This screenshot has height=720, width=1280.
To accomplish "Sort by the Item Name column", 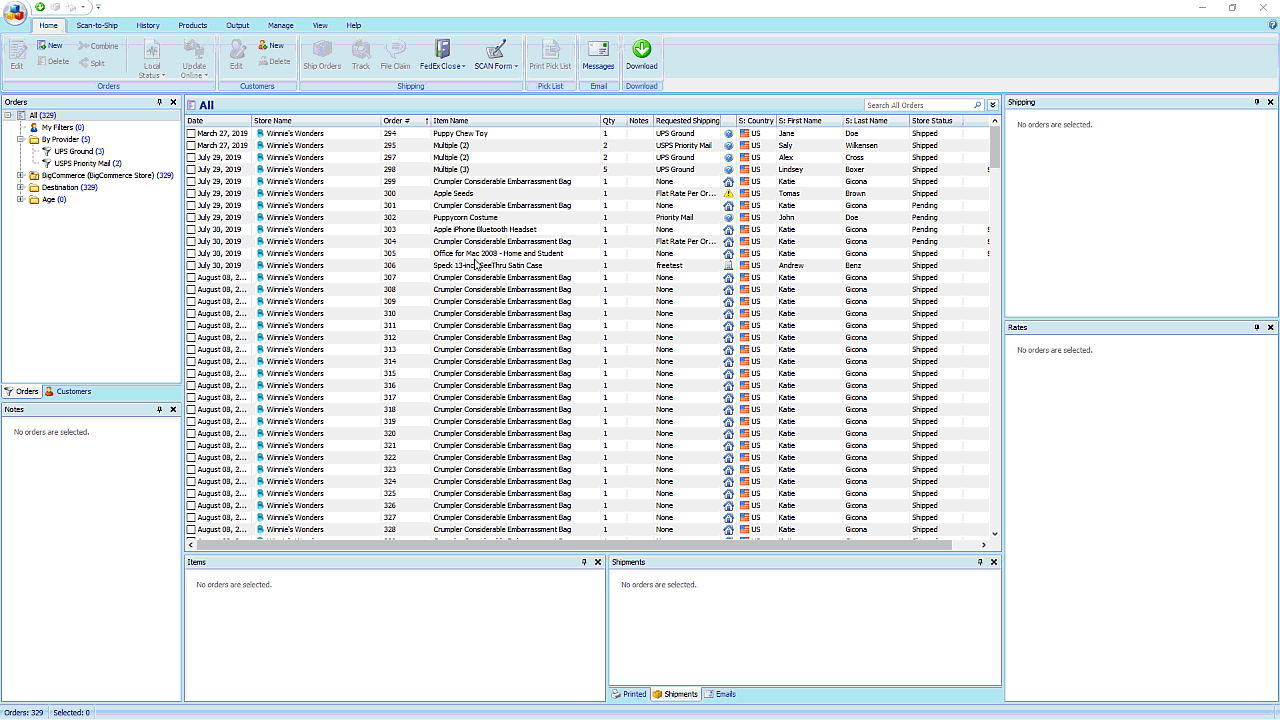I will coord(515,121).
